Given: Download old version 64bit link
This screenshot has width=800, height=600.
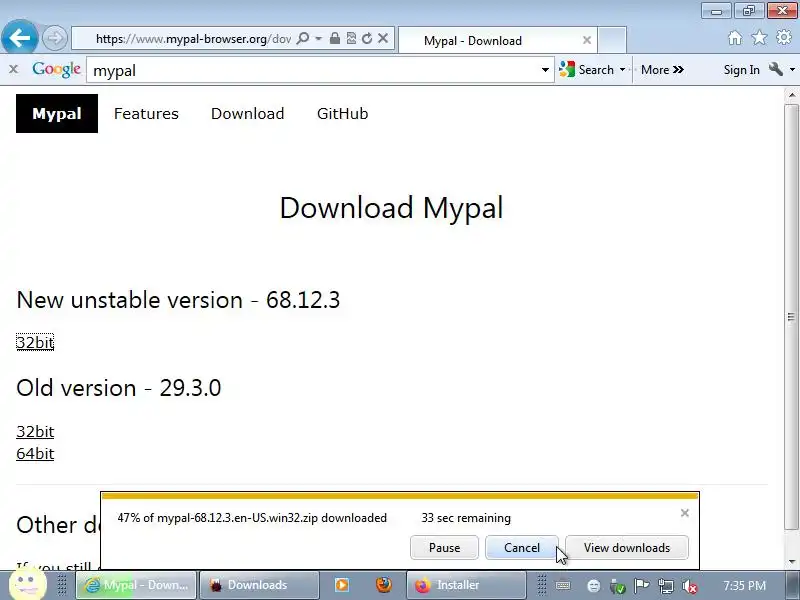Looking at the screenshot, I should click(35, 453).
